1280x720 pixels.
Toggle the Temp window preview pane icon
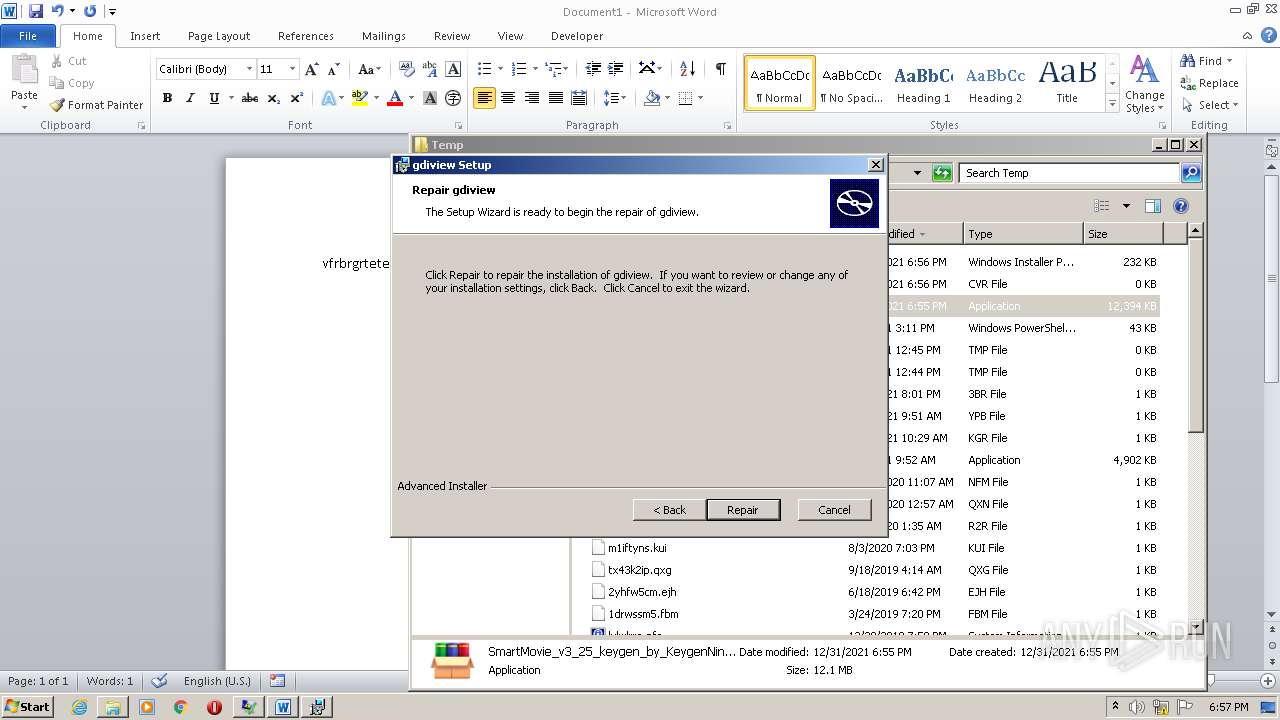1152,206
